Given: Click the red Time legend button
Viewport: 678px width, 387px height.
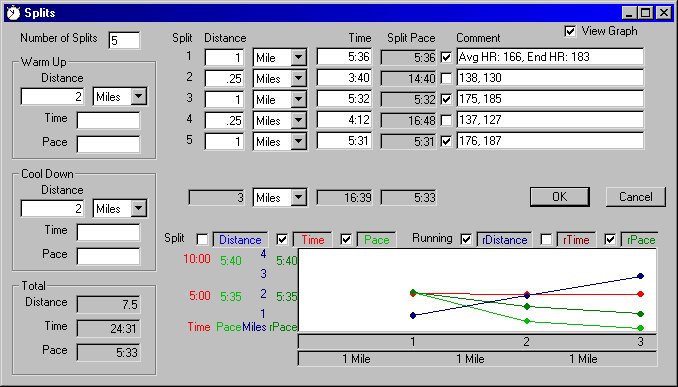Looking at the screenshot, I should click(312, 240).
